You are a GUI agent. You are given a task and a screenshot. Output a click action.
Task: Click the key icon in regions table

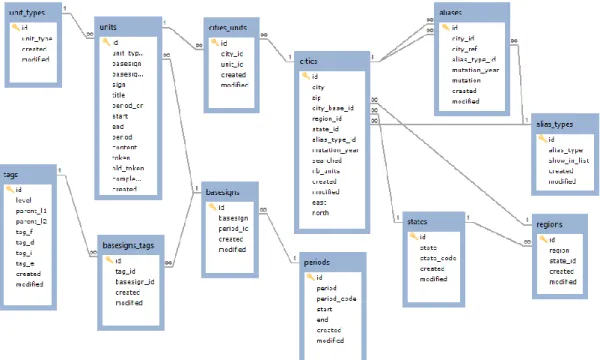click(543, 239)
